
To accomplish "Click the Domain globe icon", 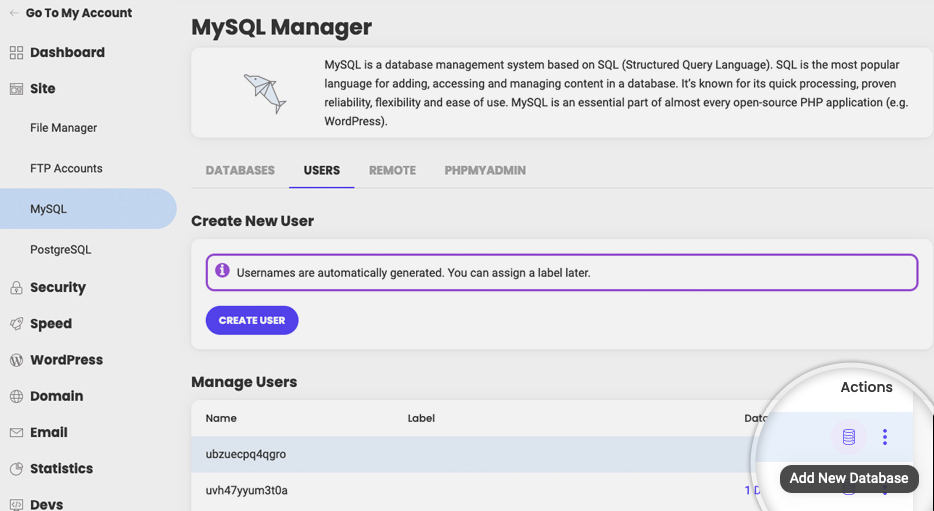I will [x=16, y=396].
